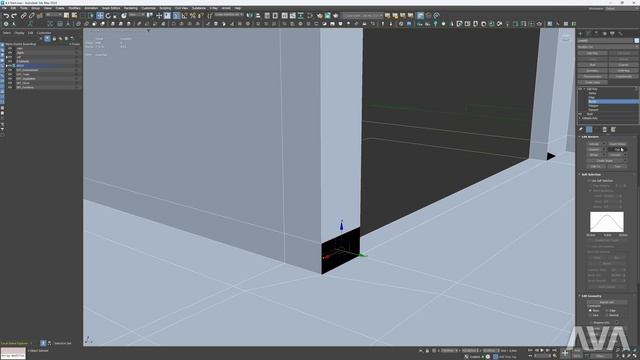Click the Create Shape button
Screen dimensions: 640x360
[604, 161]
